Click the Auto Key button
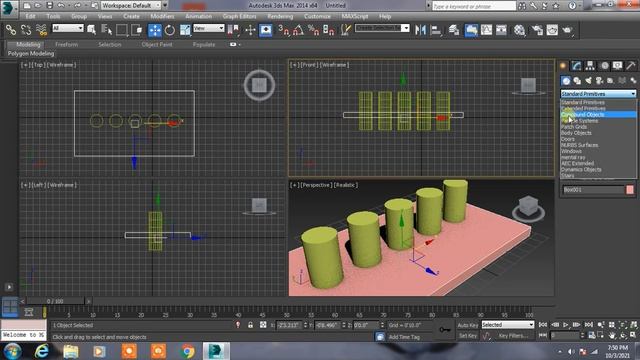This screenshot has height=360, width=640. click(x=468, y=325)
